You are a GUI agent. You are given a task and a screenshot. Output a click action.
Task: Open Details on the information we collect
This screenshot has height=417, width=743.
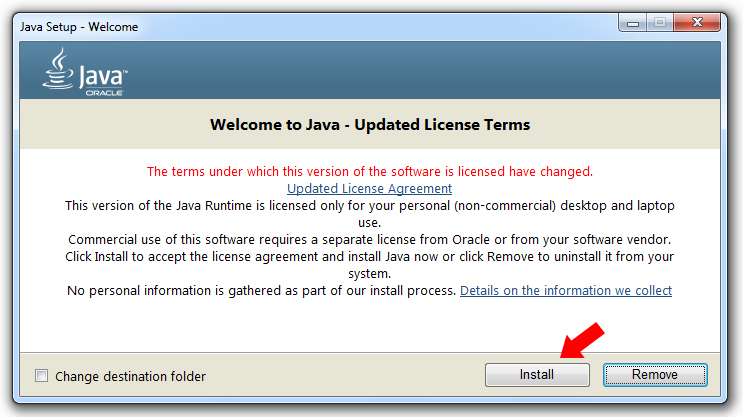(x=566, y=290)
